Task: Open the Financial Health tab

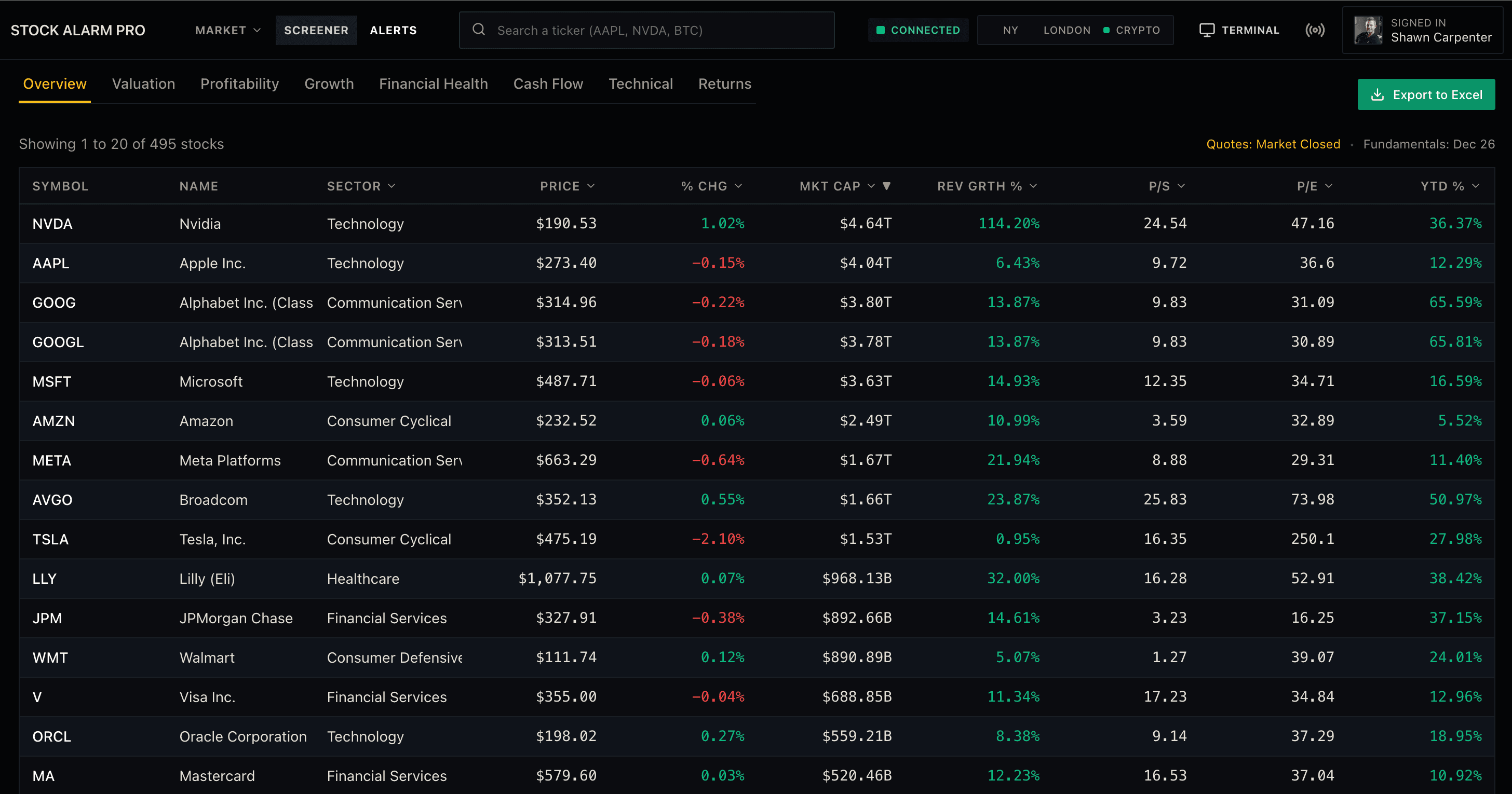Action: click(x=433, y=84)
